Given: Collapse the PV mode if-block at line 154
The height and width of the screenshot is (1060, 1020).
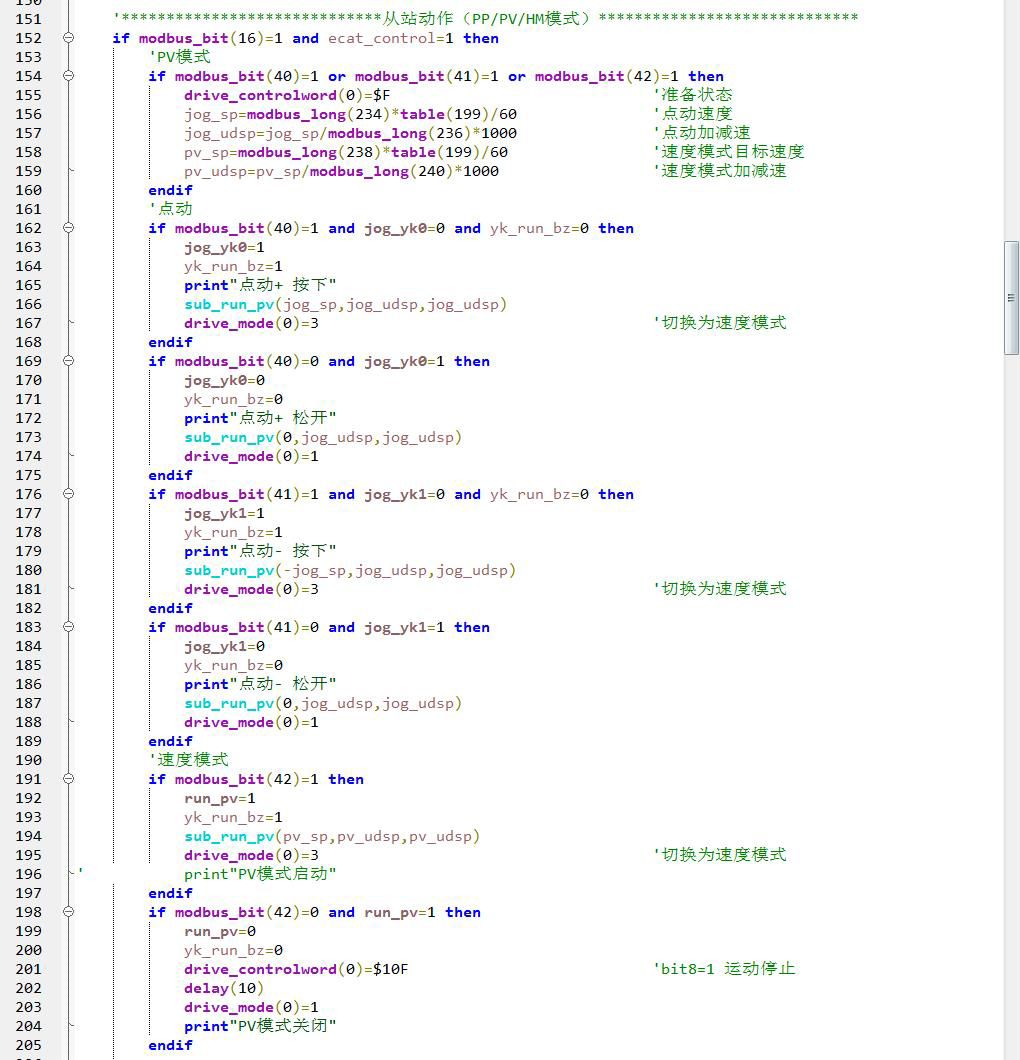Looking at the screenshot, I should (68, 76).
